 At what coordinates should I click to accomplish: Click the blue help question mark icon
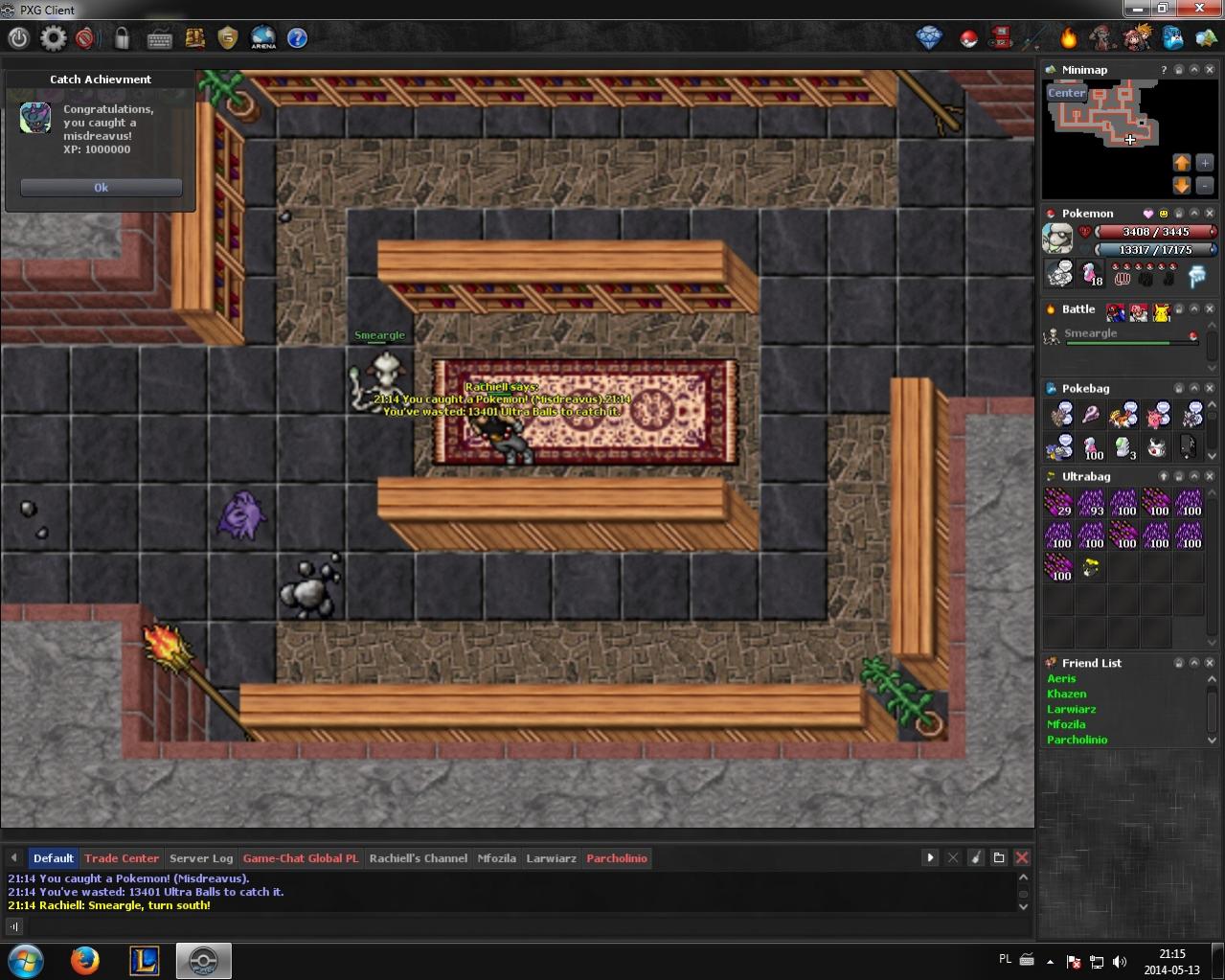[298, 38]
